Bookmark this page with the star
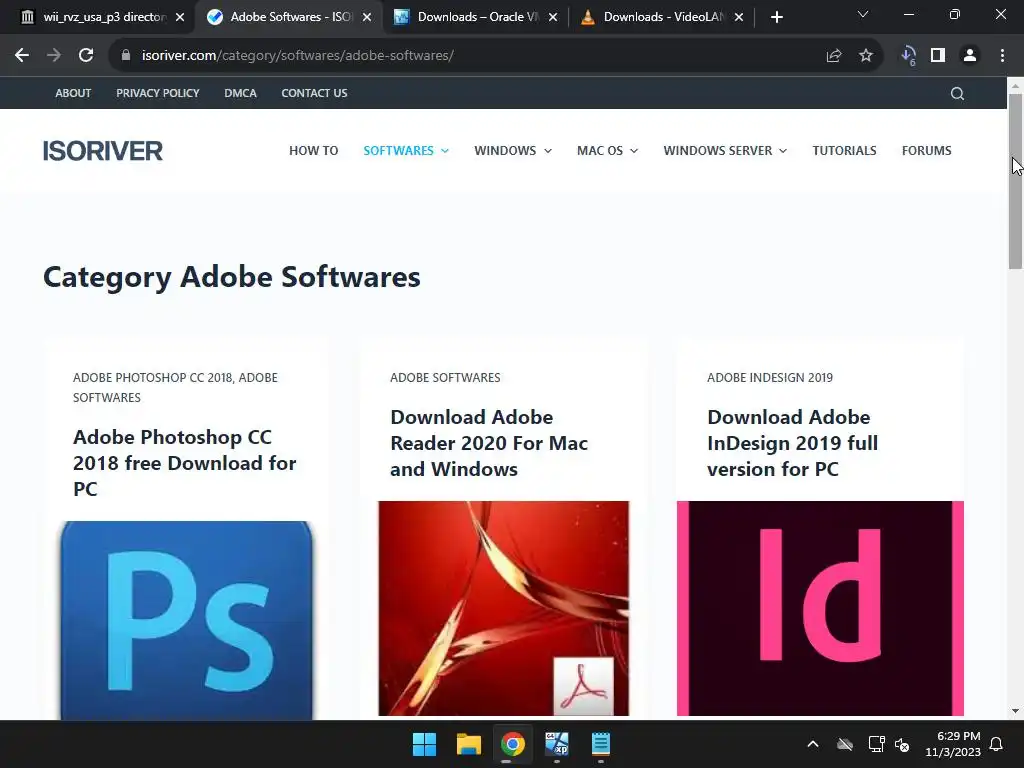The image size is (1024, 768). (866, 56)
